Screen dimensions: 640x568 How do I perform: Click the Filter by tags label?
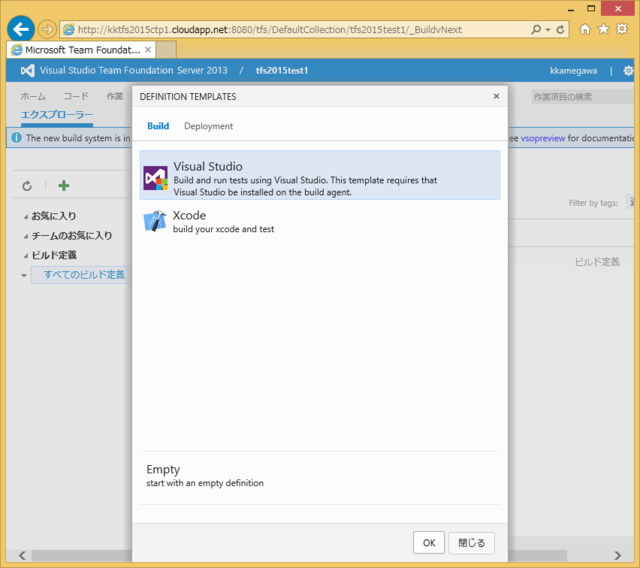coord(593,203)
